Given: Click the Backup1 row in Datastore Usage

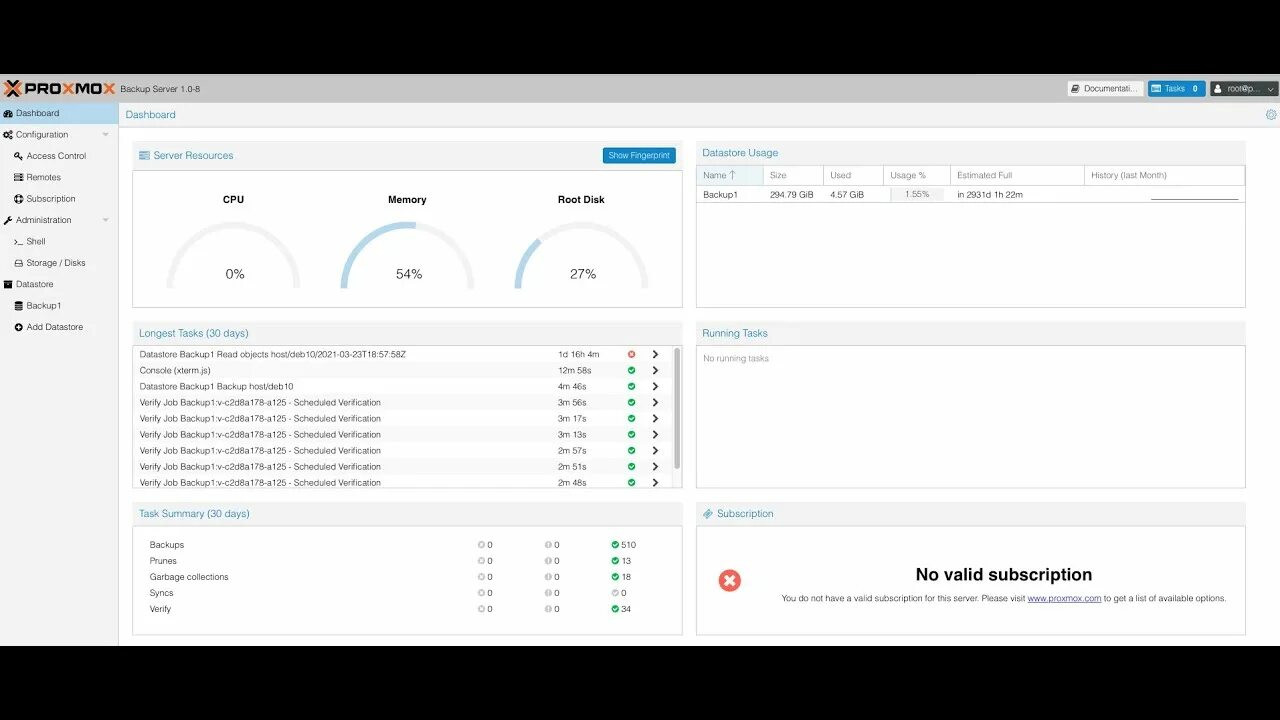Looking at the screenshot, I should tap(970, 195).
